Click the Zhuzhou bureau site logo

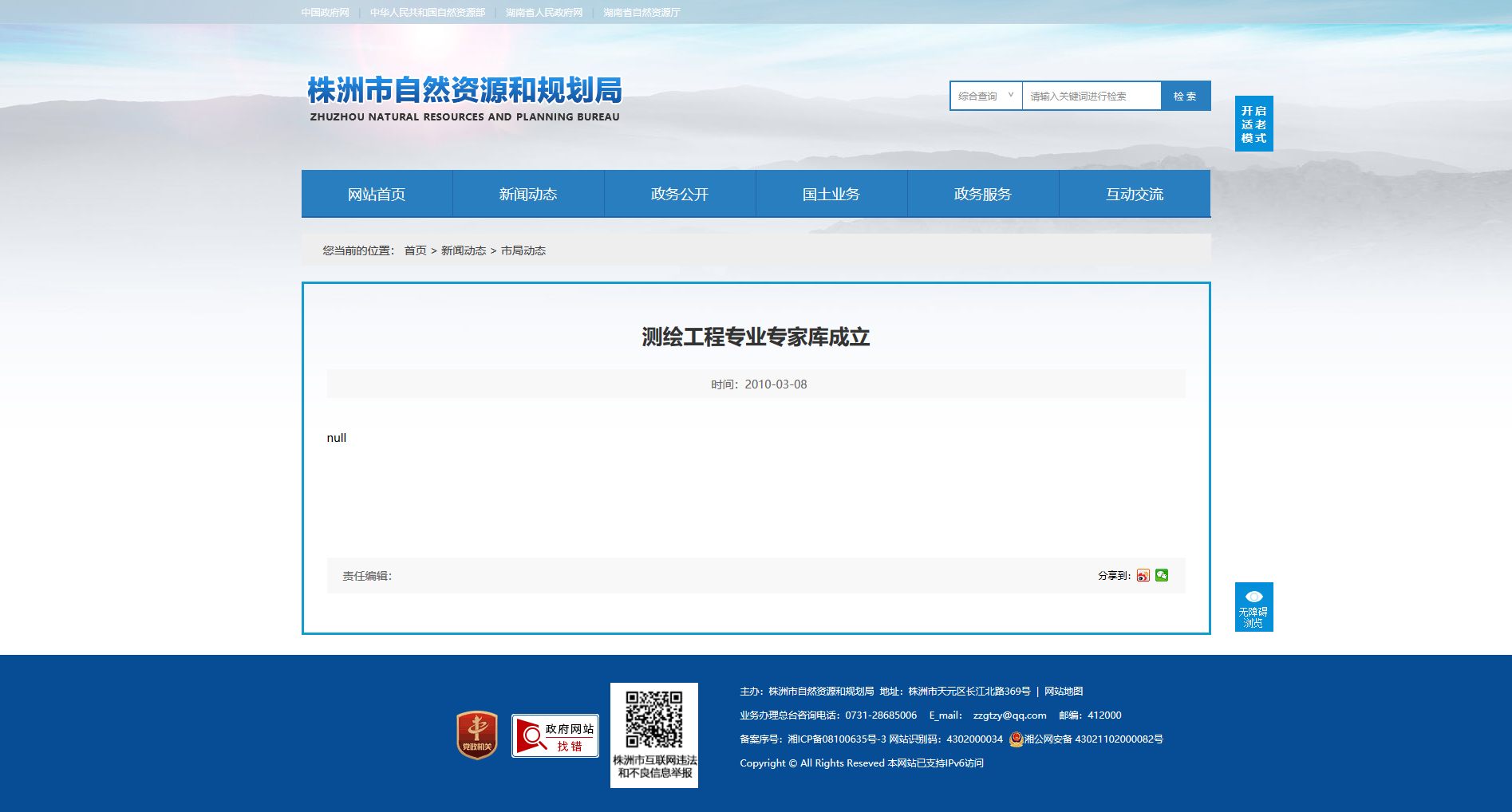(x=464, y=99)
